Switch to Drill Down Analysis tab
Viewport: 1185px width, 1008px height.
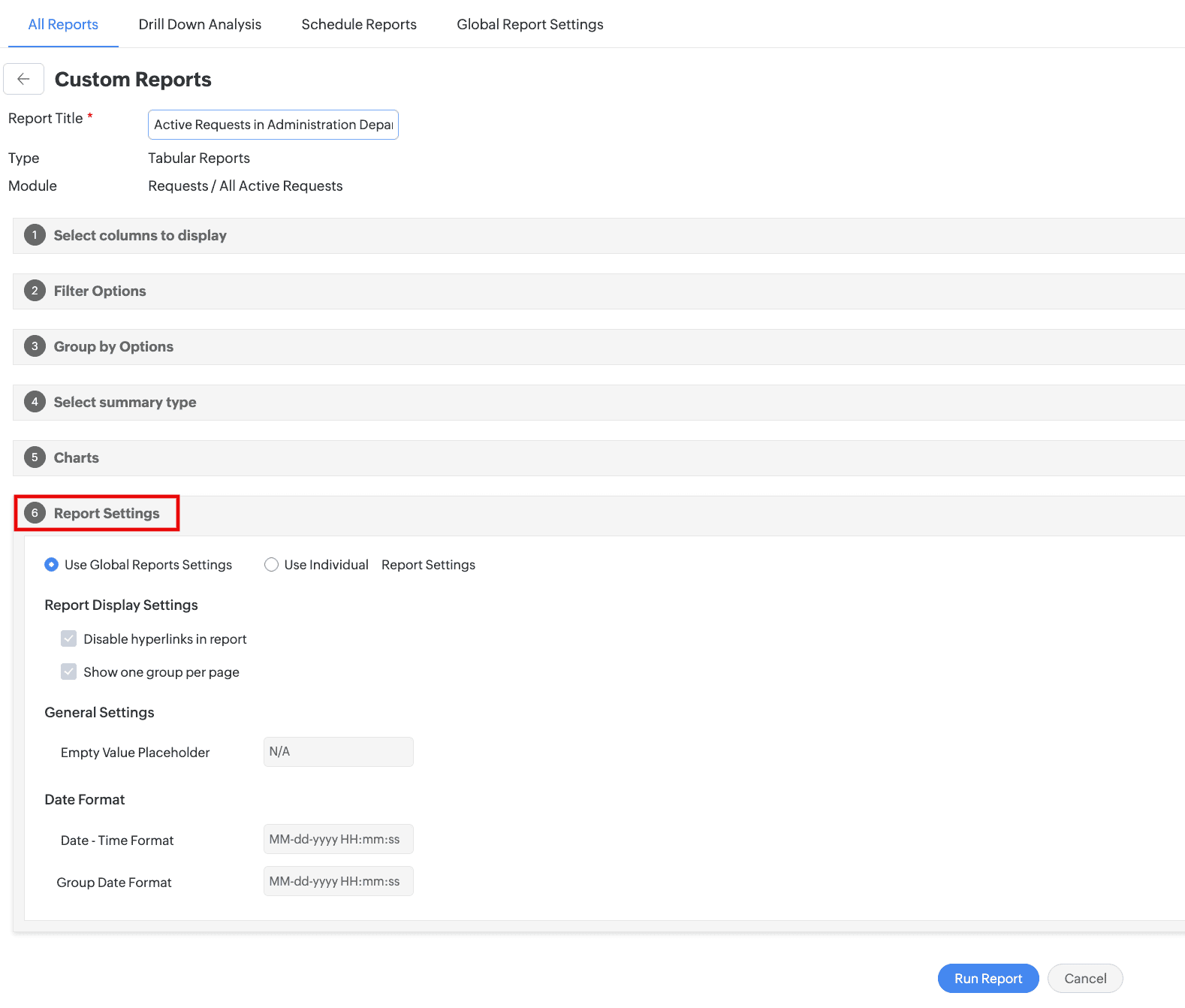click(x=200, y=24)
